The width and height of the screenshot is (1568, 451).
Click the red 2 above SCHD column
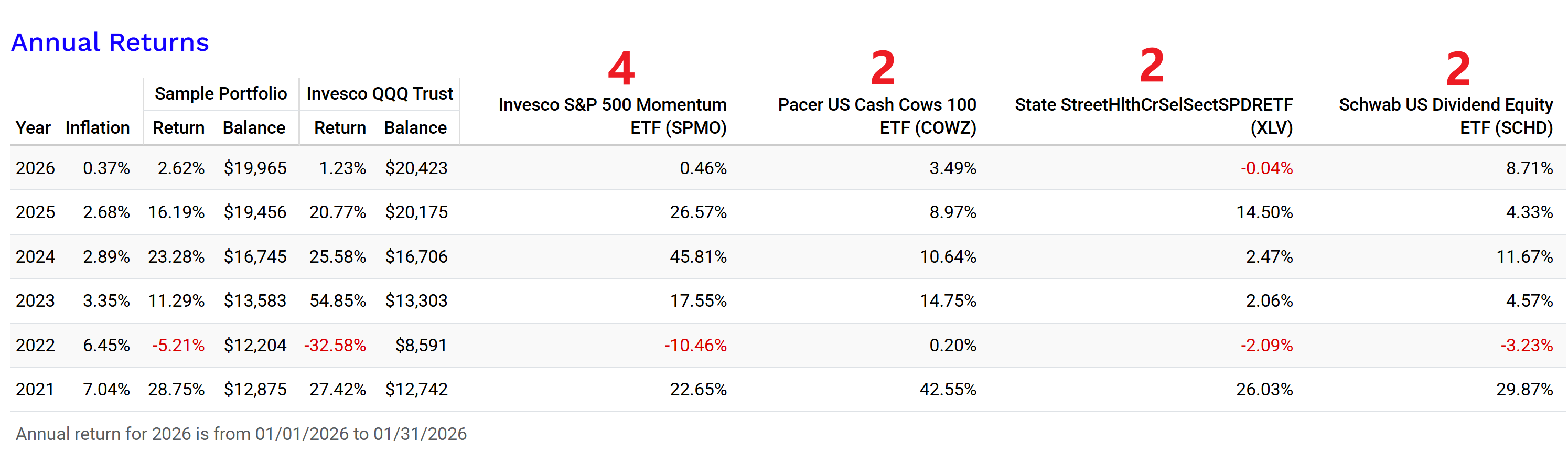click(x=1458, y=69)
